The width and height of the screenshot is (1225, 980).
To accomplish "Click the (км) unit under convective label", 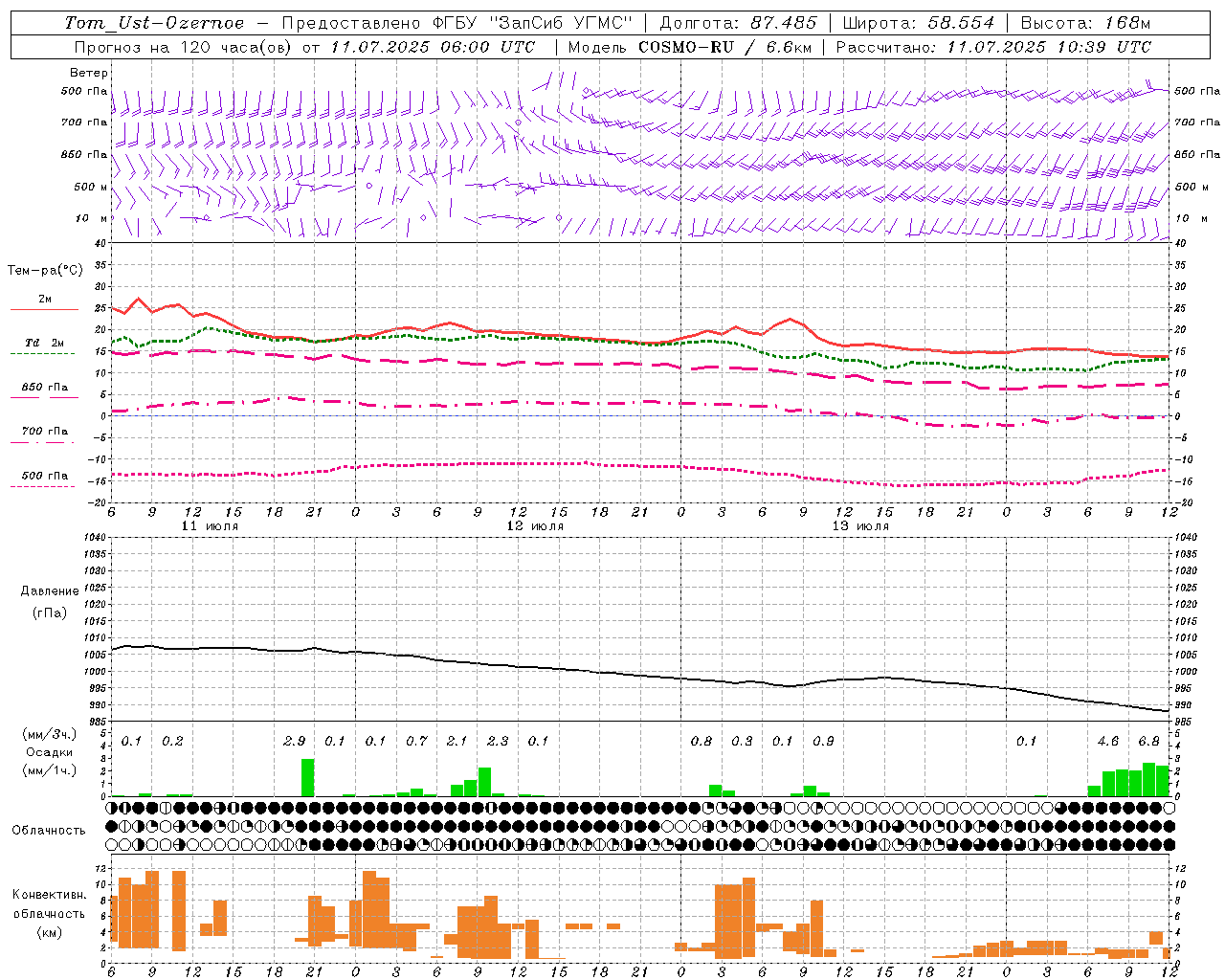I will click(x=49, y=932).
